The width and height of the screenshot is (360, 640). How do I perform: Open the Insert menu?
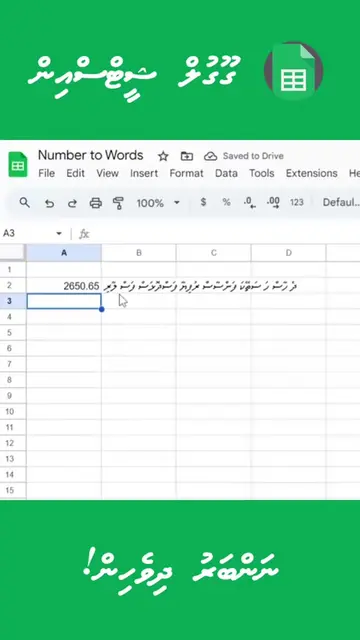tap(144, 173)
